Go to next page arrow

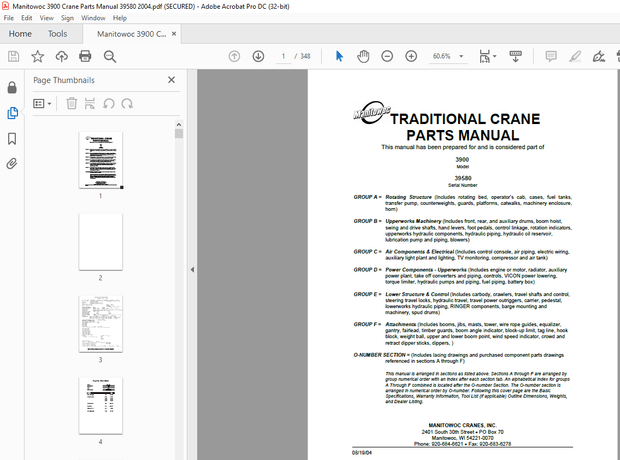tap(258, 57)
